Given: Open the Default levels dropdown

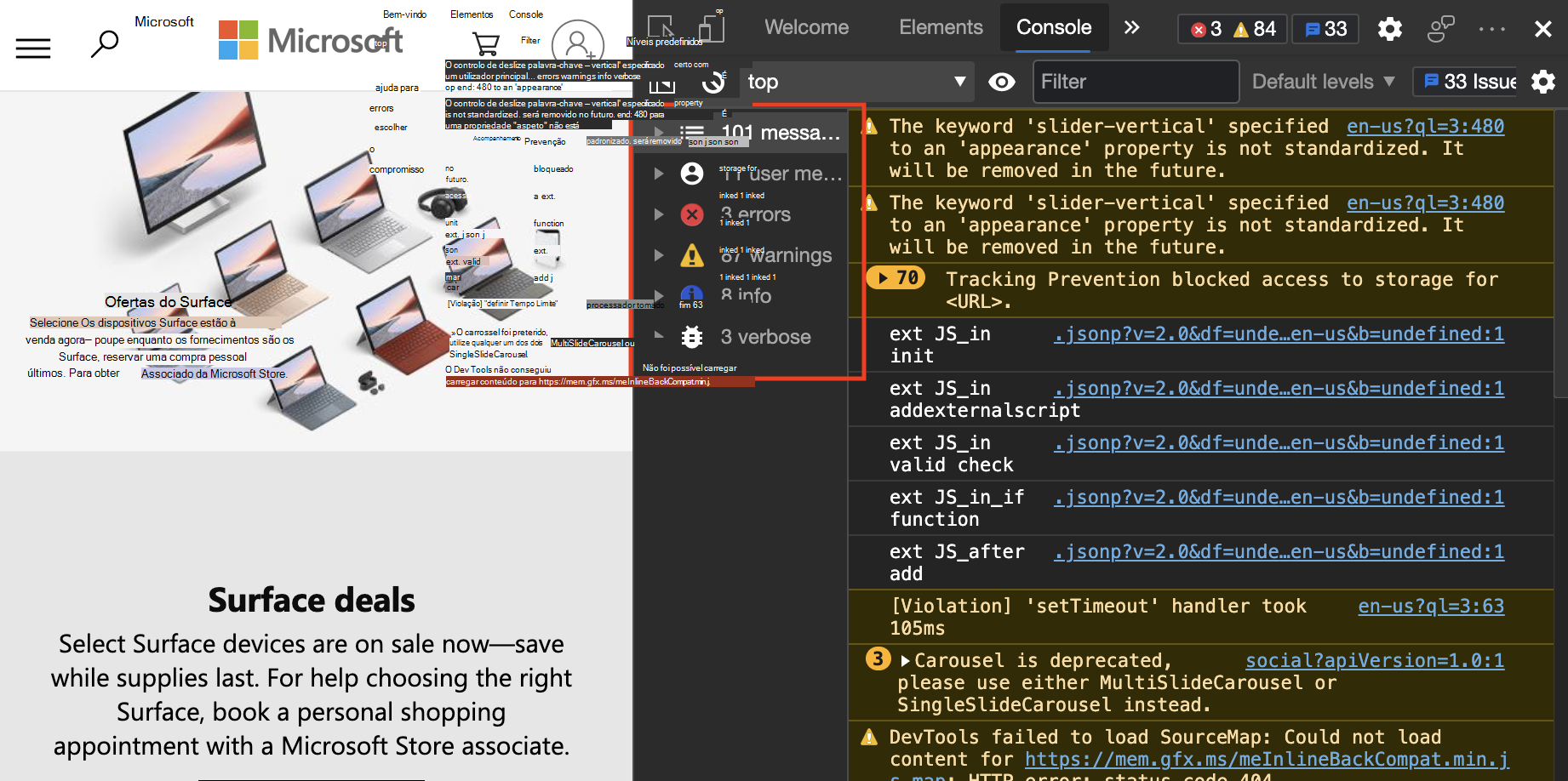Looking at the screenshot, I should point(1324,82).
